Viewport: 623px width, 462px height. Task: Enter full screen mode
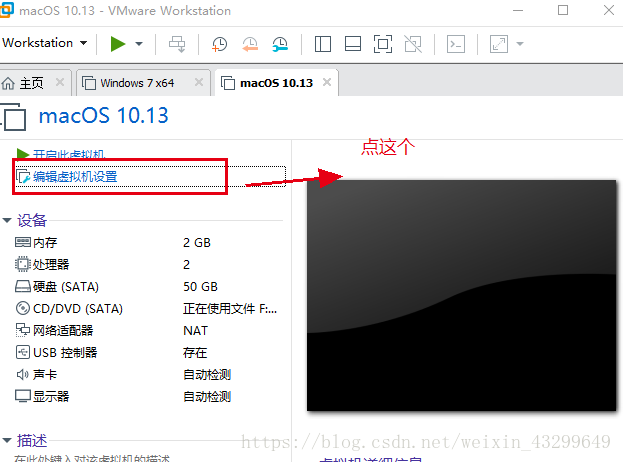[383, 44]
